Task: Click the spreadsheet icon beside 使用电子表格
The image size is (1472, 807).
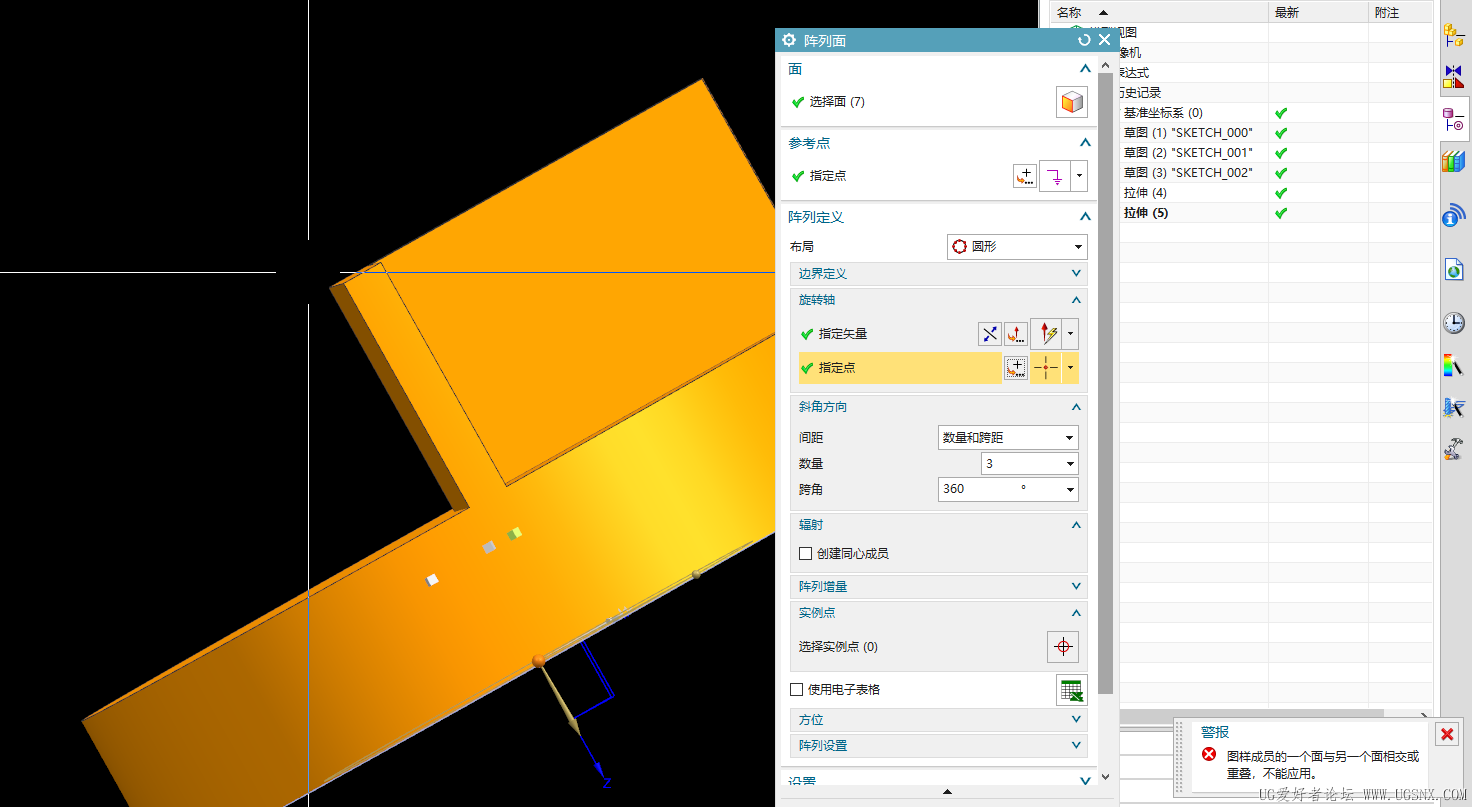Action: (1072, 691)
